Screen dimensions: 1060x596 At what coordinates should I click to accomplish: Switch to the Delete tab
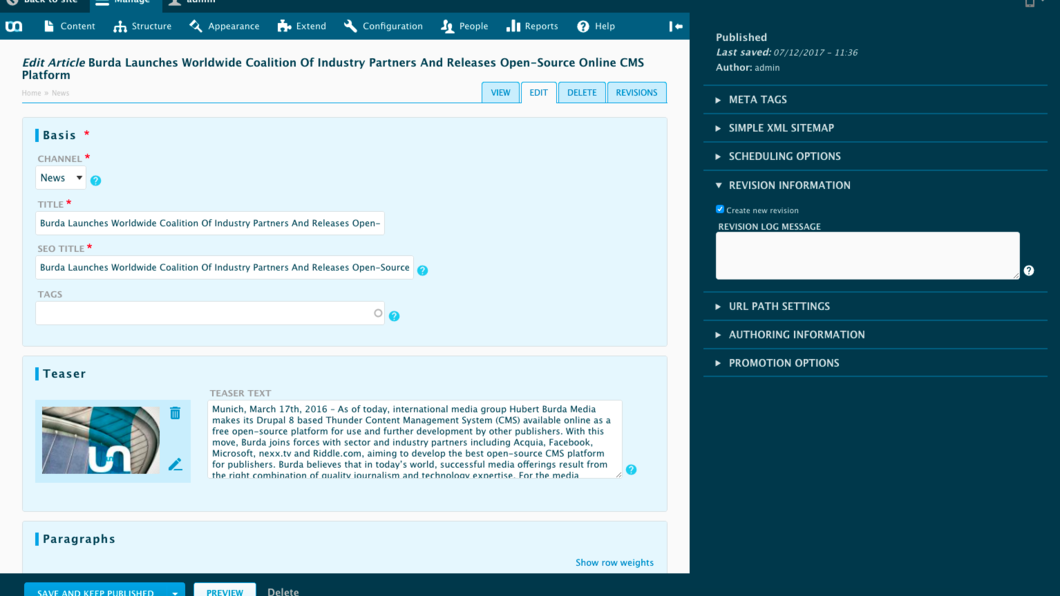(x=582, y=93)
